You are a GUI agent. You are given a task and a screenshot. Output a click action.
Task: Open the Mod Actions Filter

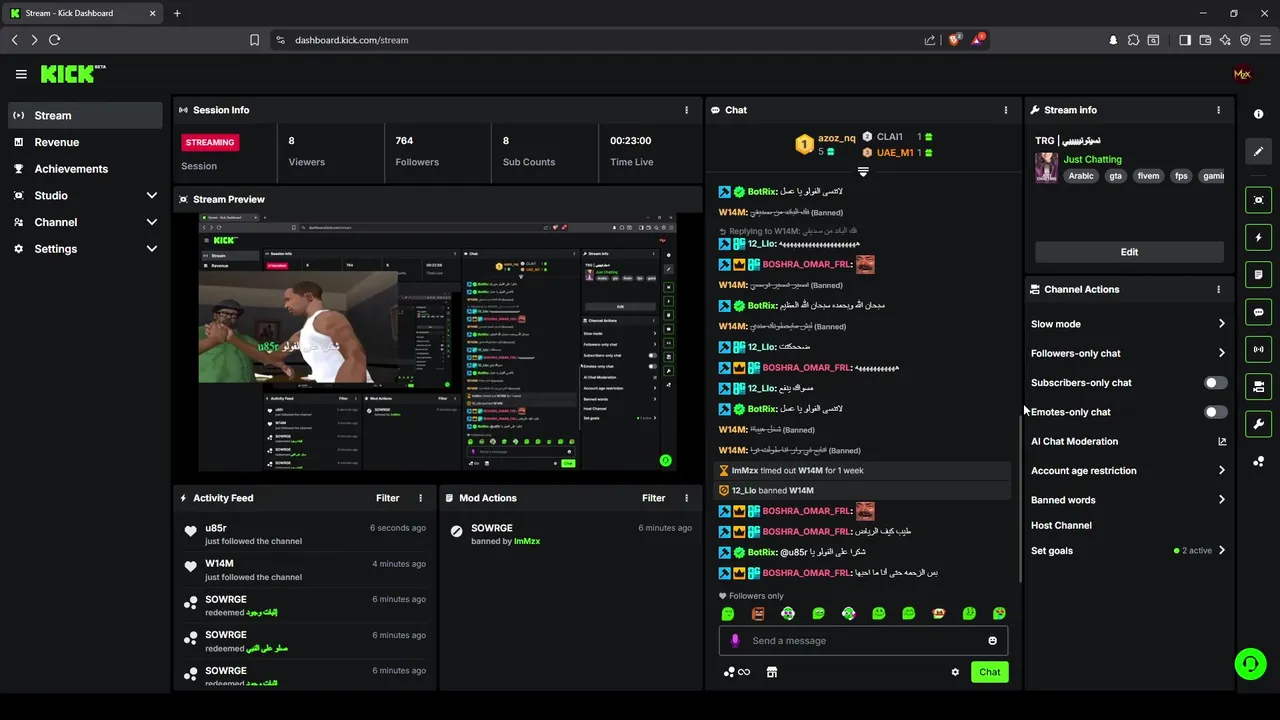click(x=653, y=498)
